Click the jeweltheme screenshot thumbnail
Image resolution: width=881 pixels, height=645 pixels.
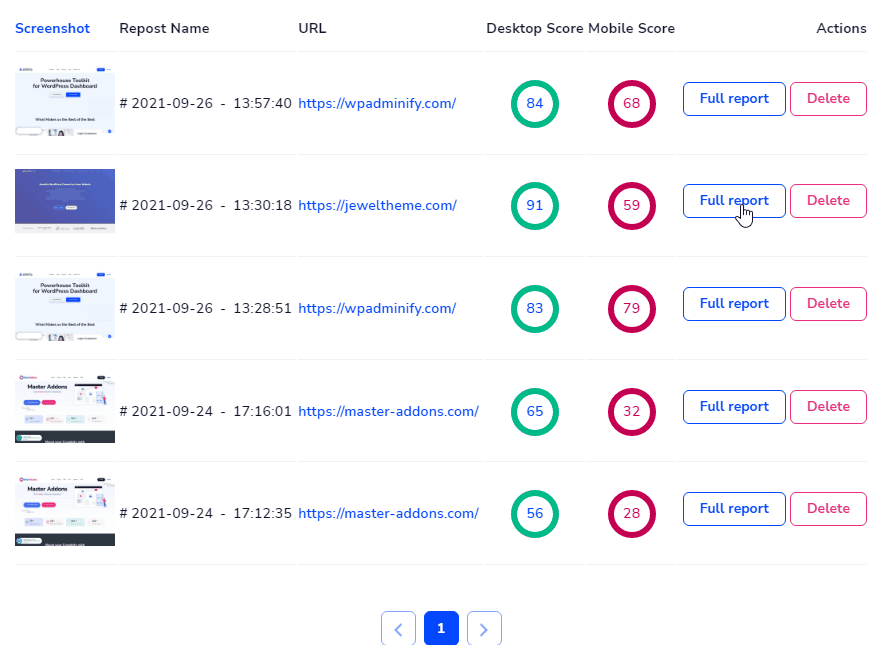coord(65,201)
